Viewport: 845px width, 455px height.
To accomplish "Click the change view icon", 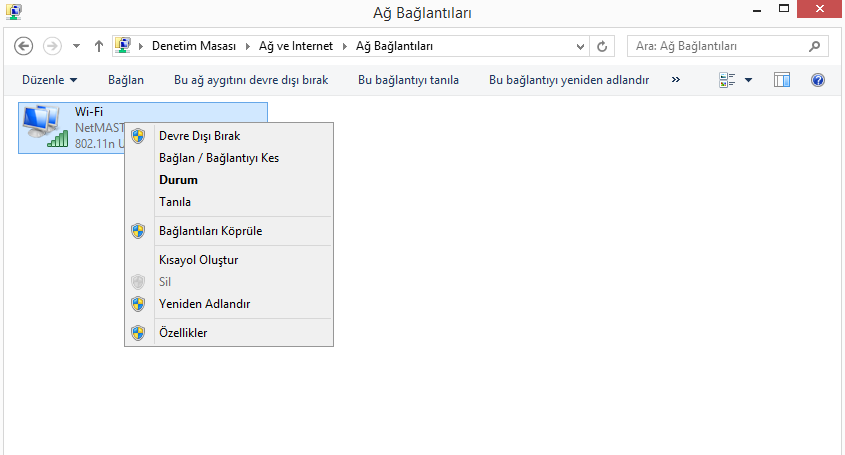I will 727,80.
